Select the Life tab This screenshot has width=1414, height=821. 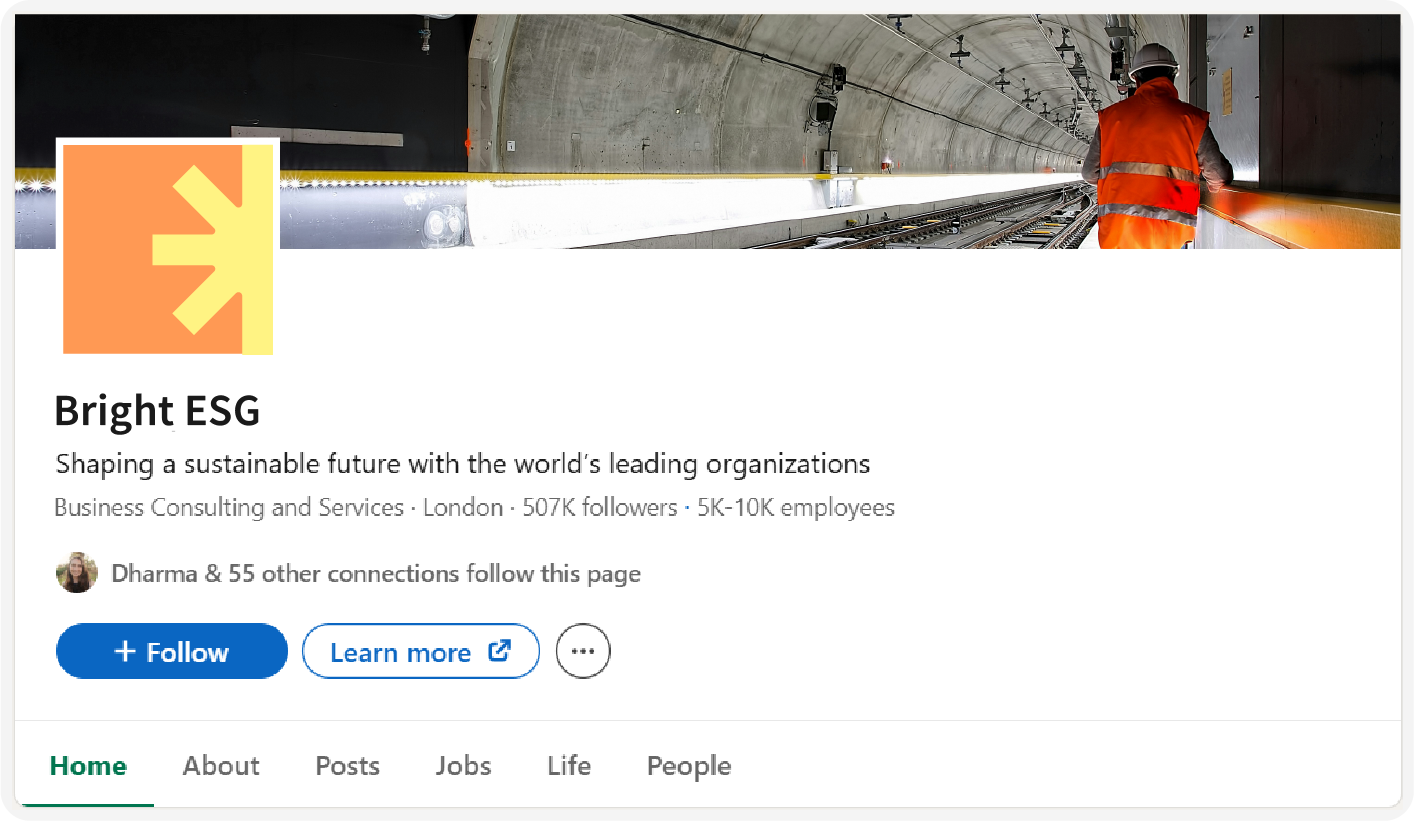pyautogui.click(x=569, y=766)
